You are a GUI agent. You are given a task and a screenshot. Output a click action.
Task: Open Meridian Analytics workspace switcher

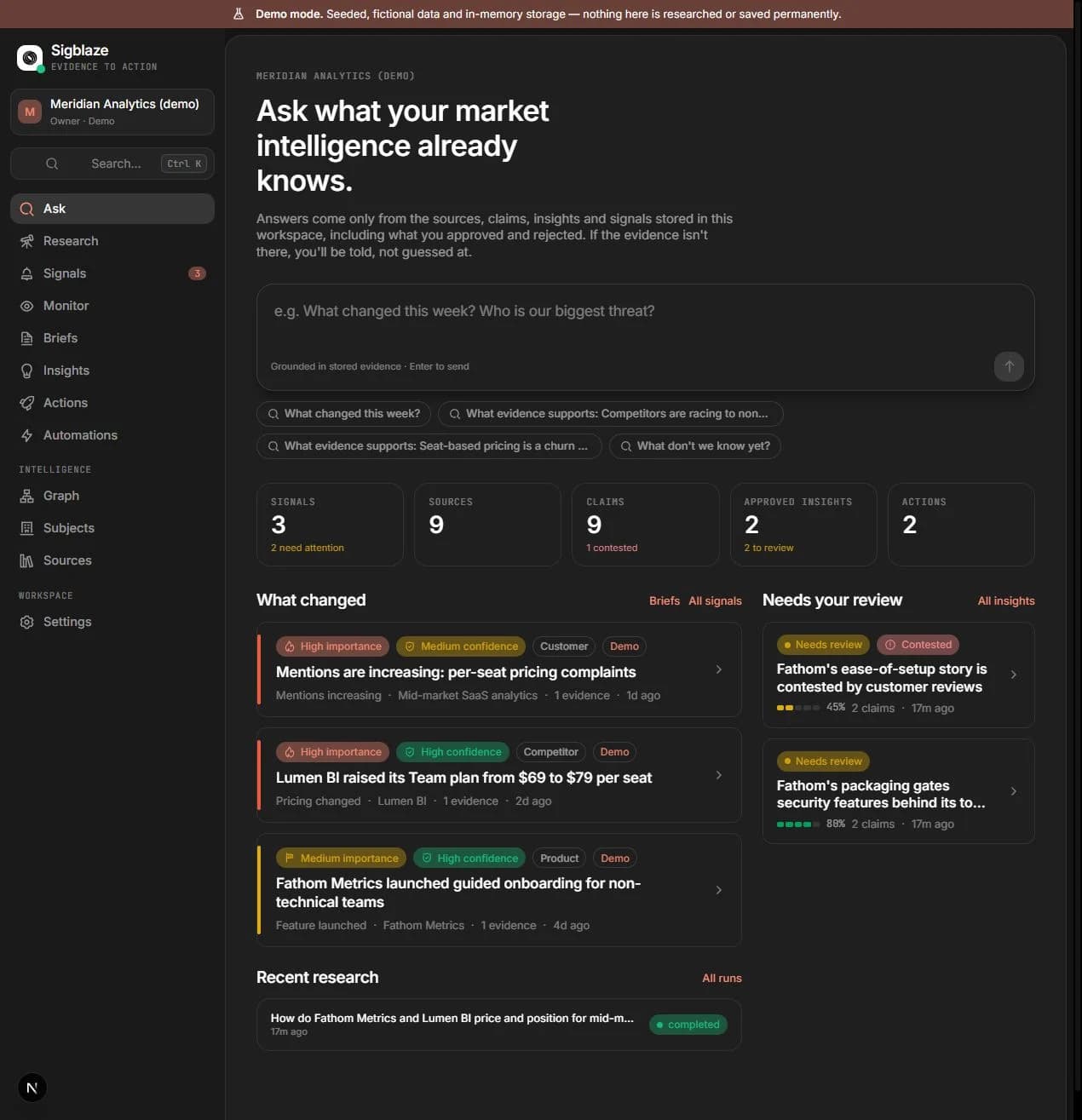click(x=112, y=112)
